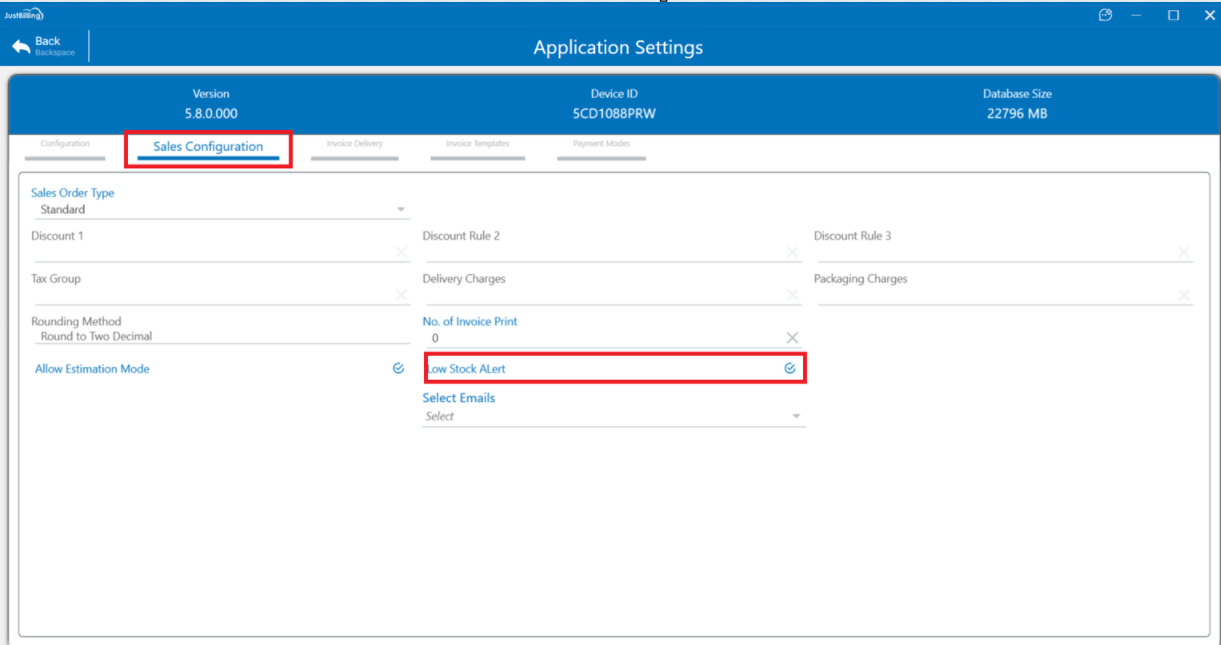Screen dimensions: 1221x645
Task: Open the Invoice Delivery tab
Action: [354, 145]
